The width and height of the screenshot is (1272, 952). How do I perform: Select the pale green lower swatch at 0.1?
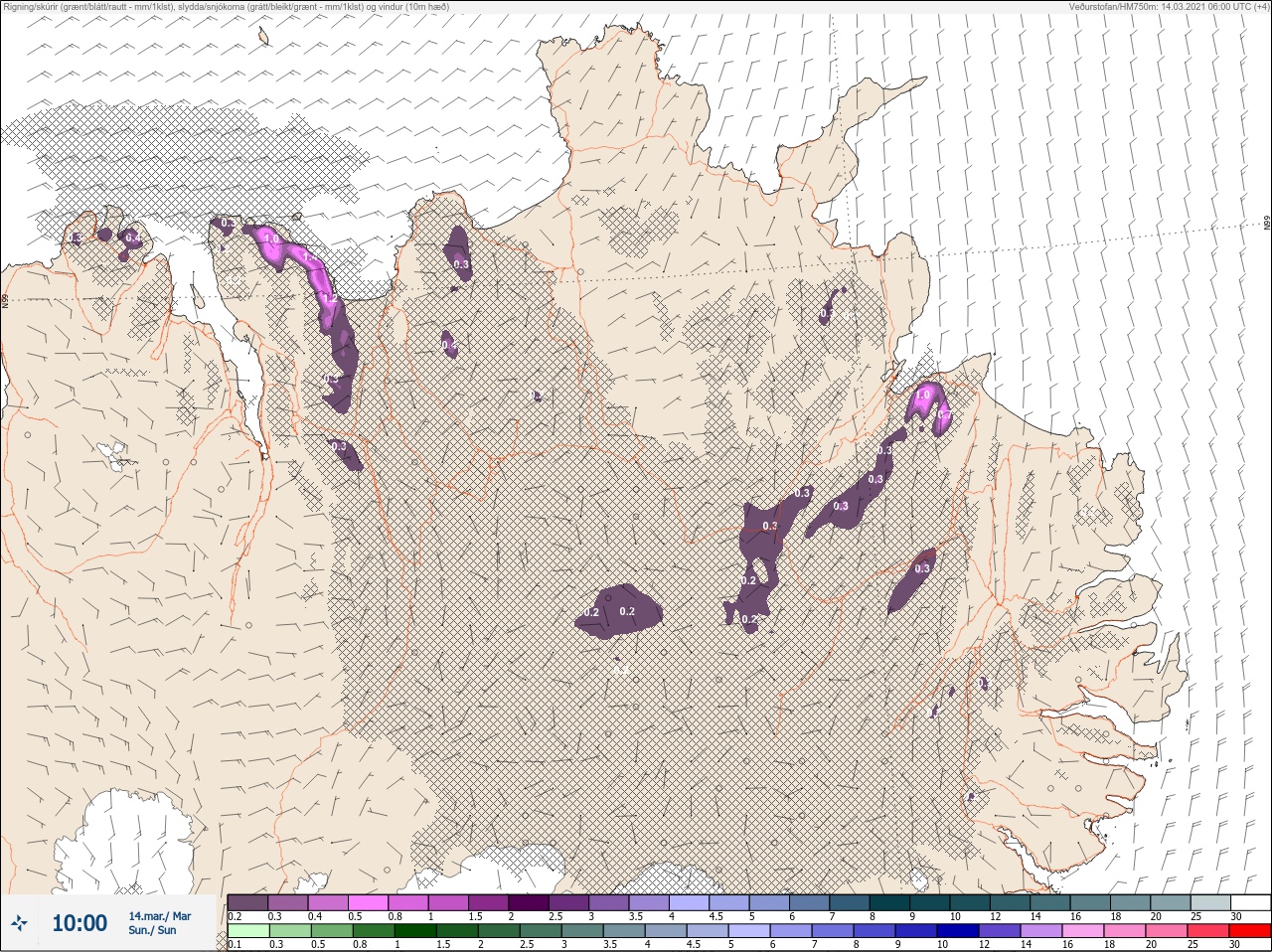247,932
